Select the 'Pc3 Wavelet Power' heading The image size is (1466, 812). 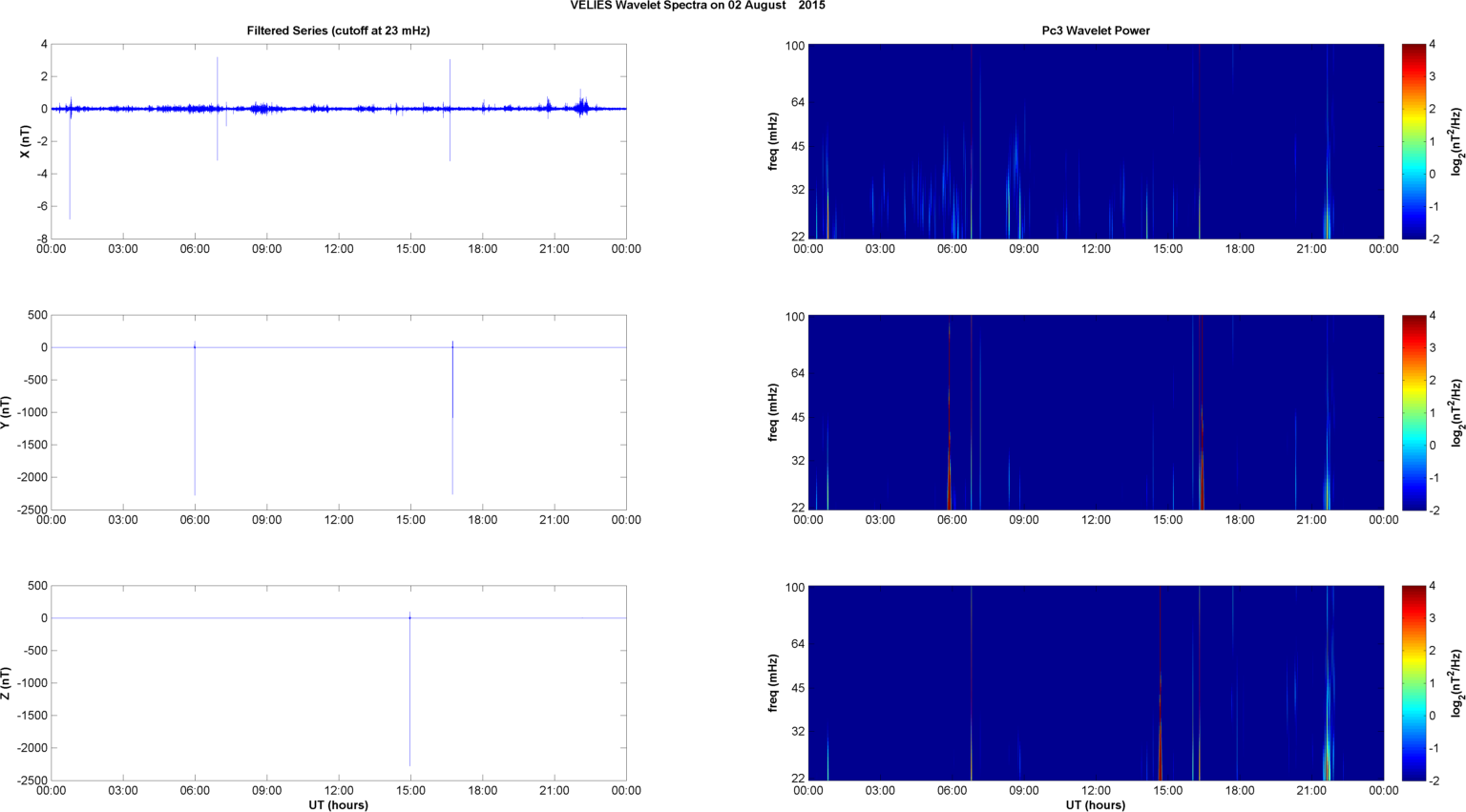1096,31
